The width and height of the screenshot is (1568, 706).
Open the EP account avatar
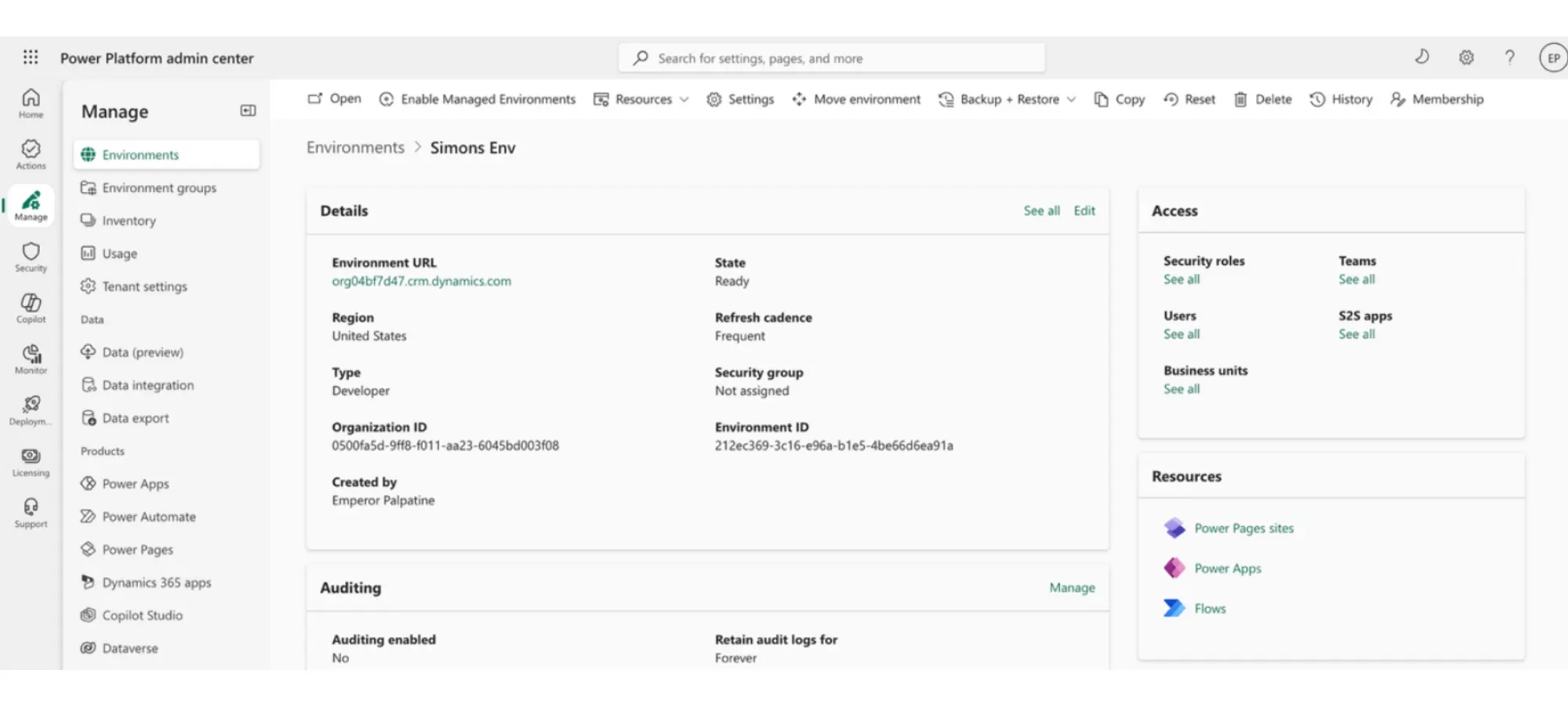click(1553, 58)
